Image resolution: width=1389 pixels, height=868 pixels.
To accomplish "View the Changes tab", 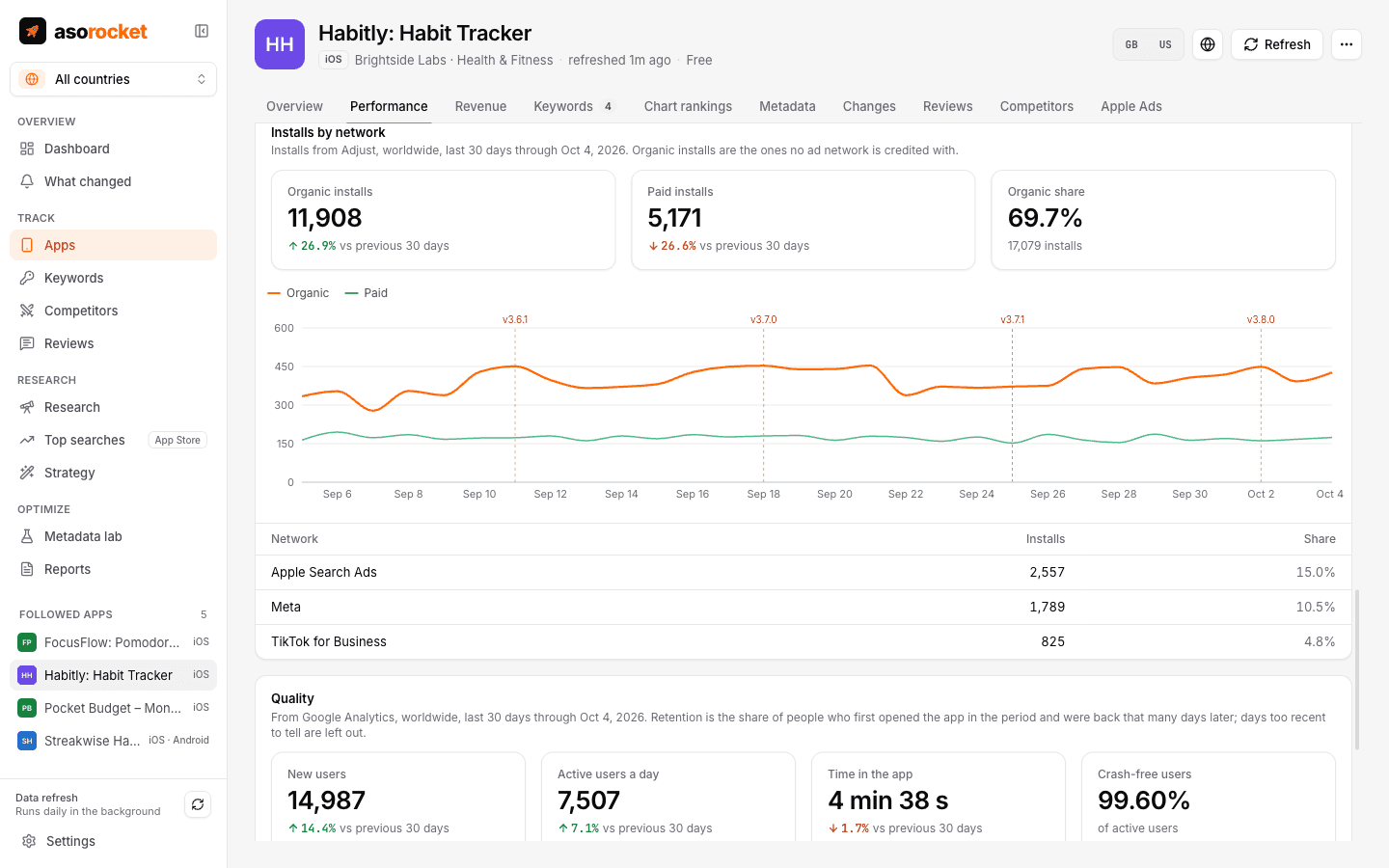I will 869,106.
